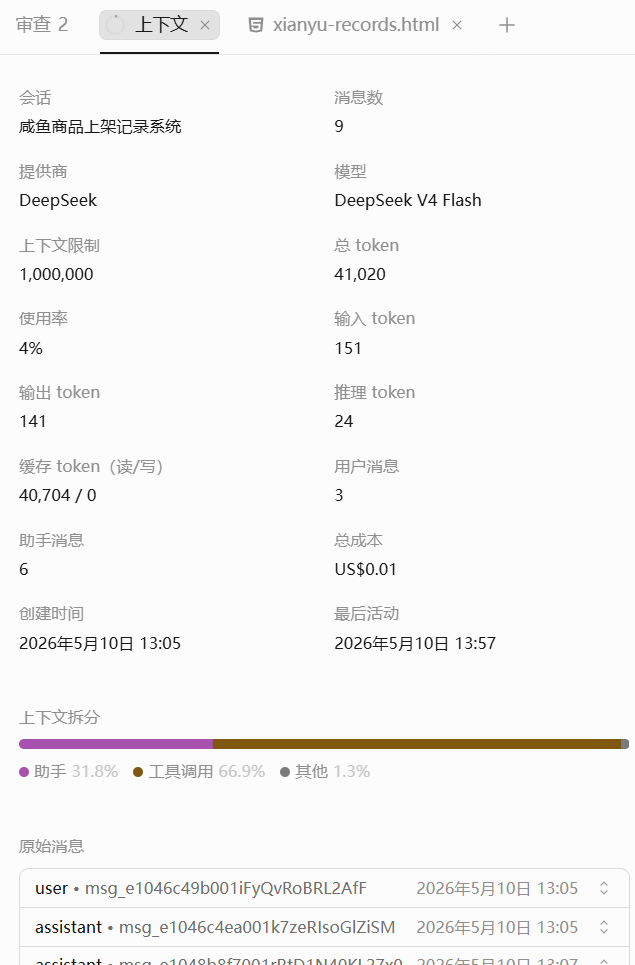Click assistant message msg_e1046c4ea001 ID text

(257, 927)
